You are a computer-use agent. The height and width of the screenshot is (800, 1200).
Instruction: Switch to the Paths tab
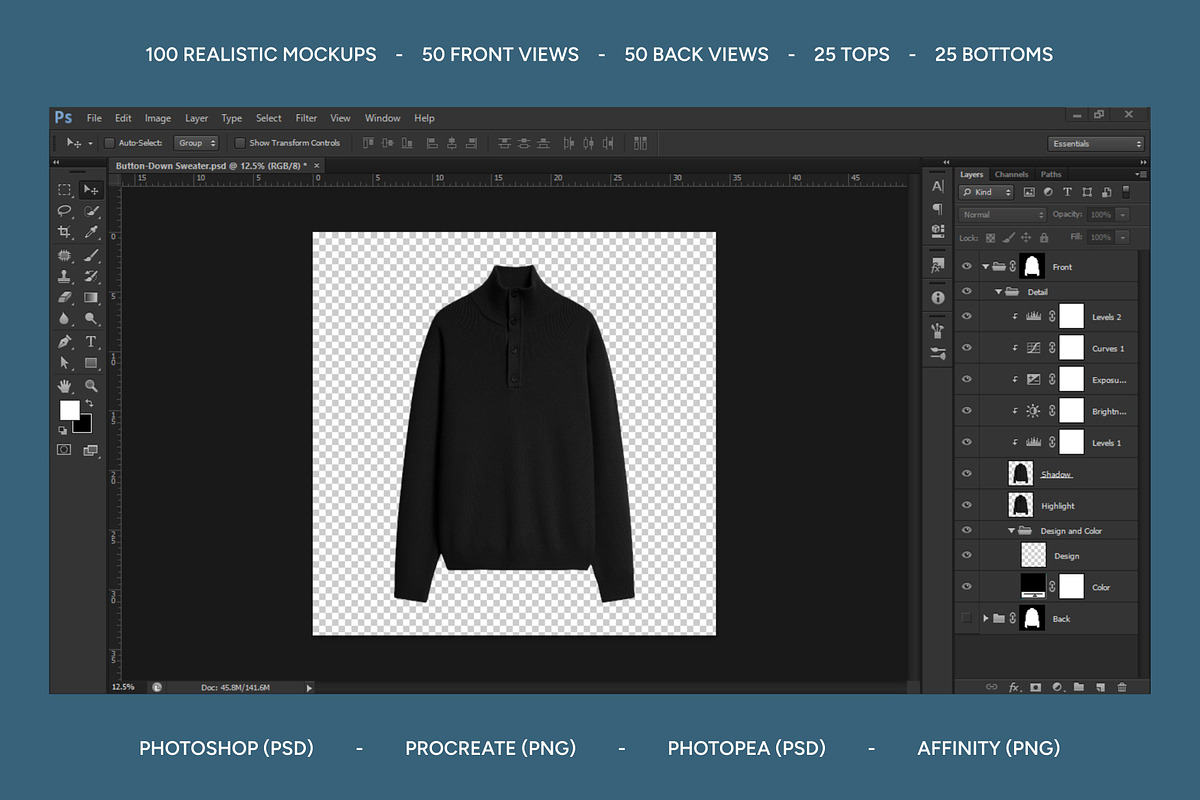(1051, 174)
